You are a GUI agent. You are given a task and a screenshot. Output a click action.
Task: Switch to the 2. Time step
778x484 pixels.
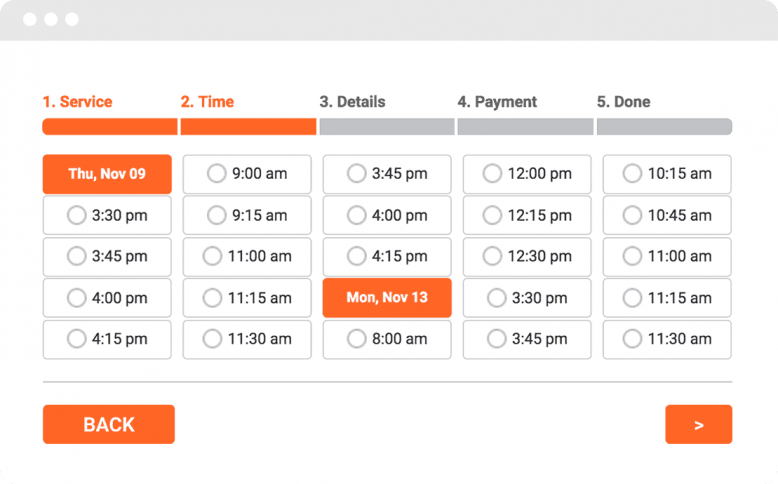pos(207,102)
